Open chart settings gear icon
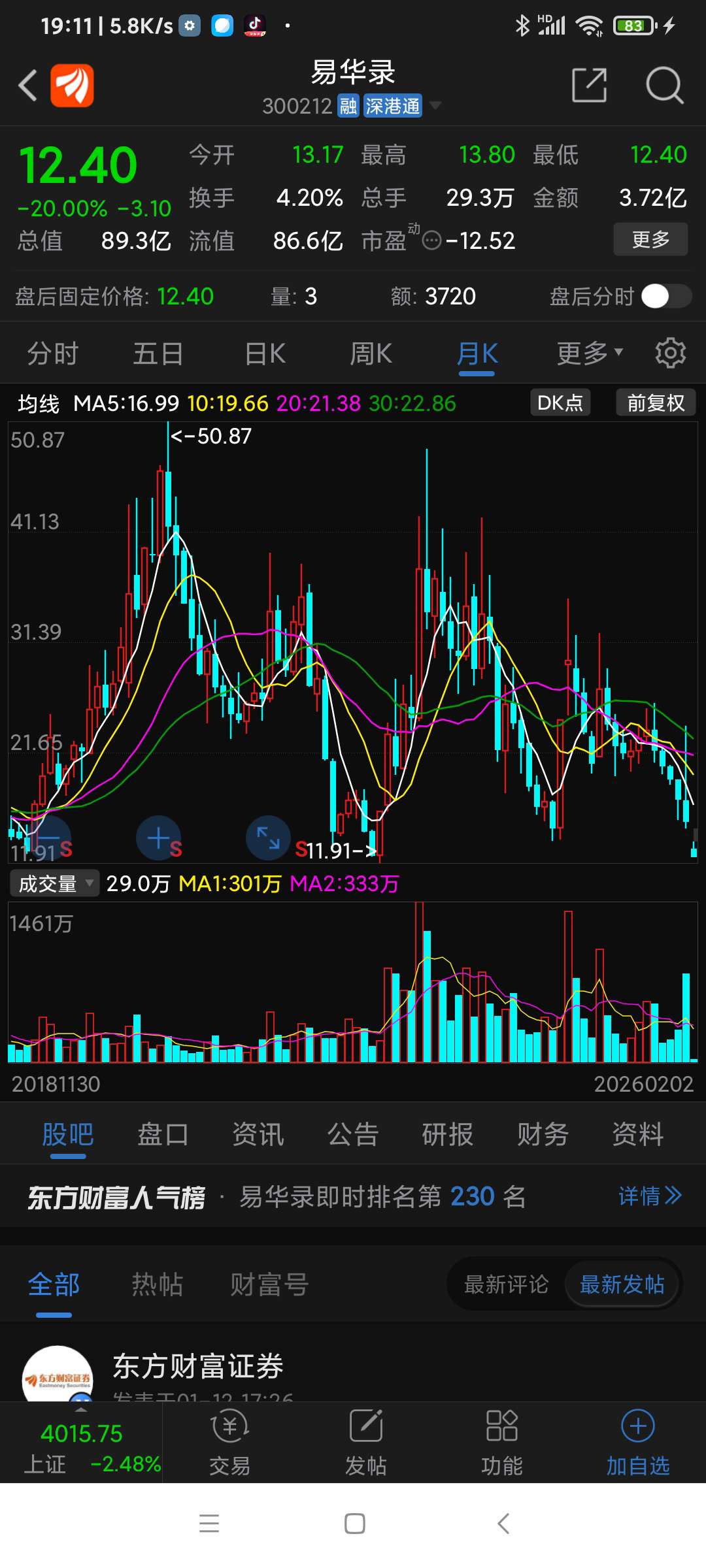The image size is (706, 1568). [x=671, y=353]
